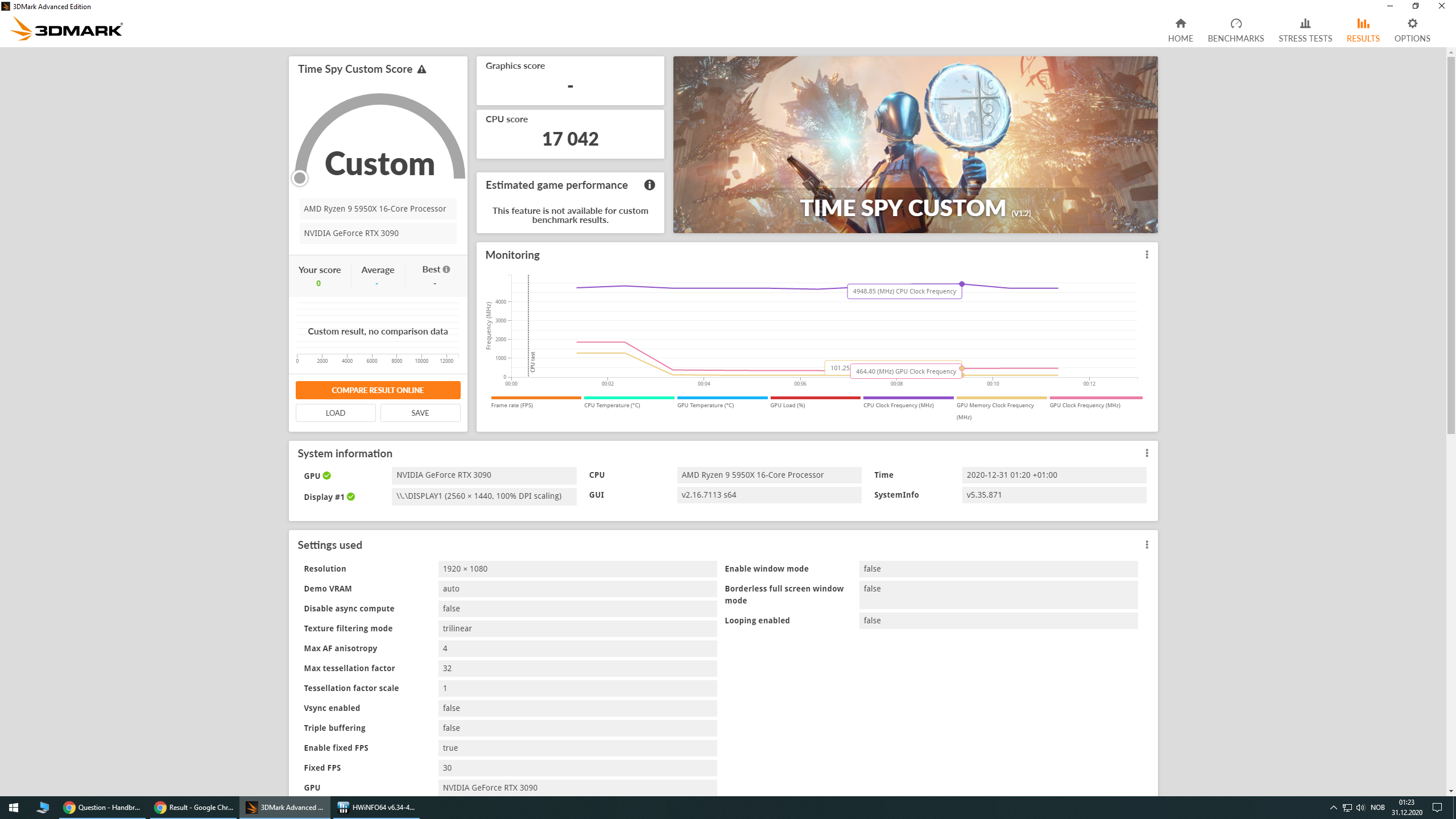Click the CPU score value 17 042
This screenshot has width=1456, height=819.
(x=570, y=139)
